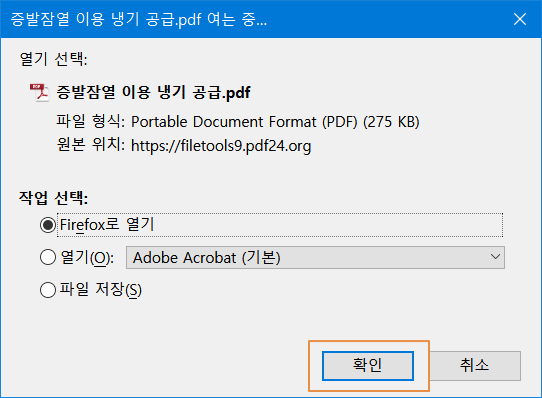
Task: Click the source URL https://filetools9.pdf24.org
Action: pyautogui.click(x=221, y=146)
